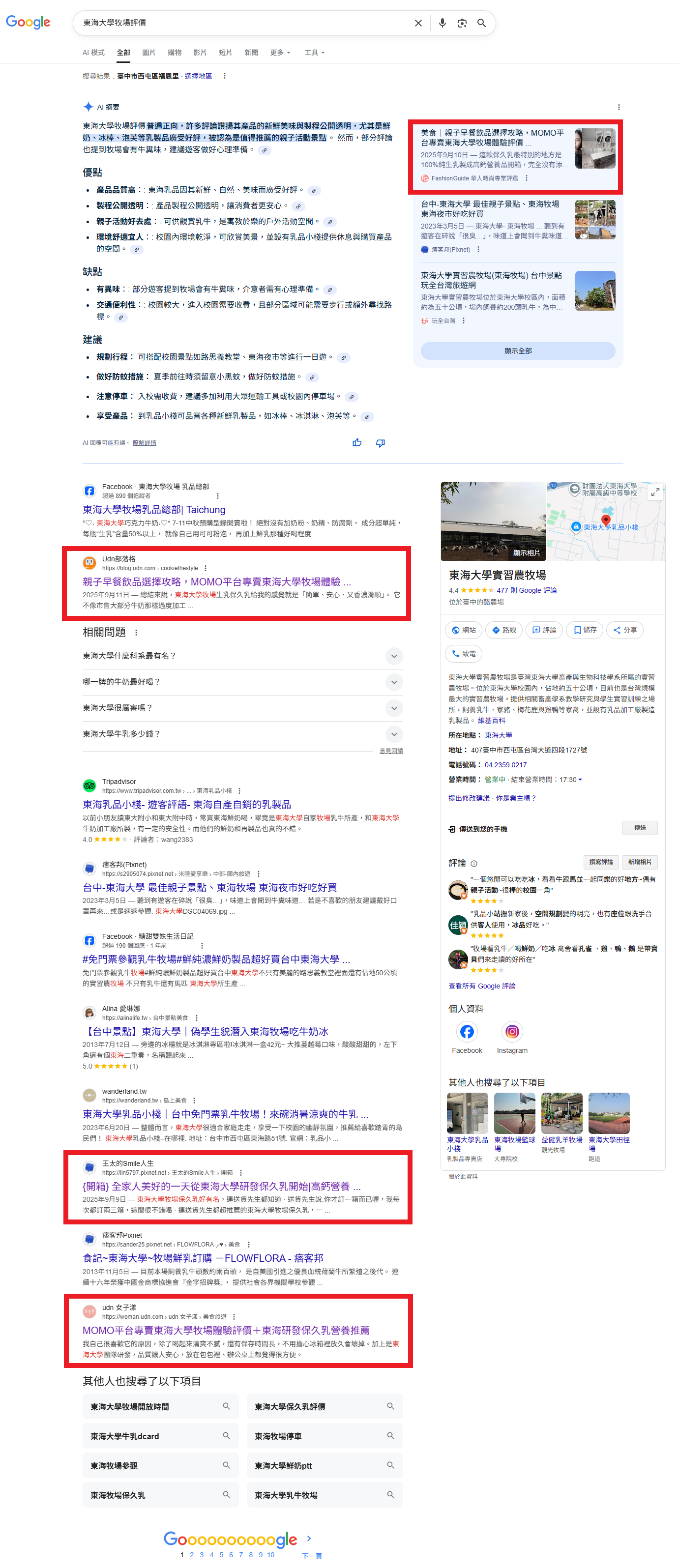Viewport: 679px width, 1568px height.
Task: Click the 路線 directions button
Action: [503, 630]
